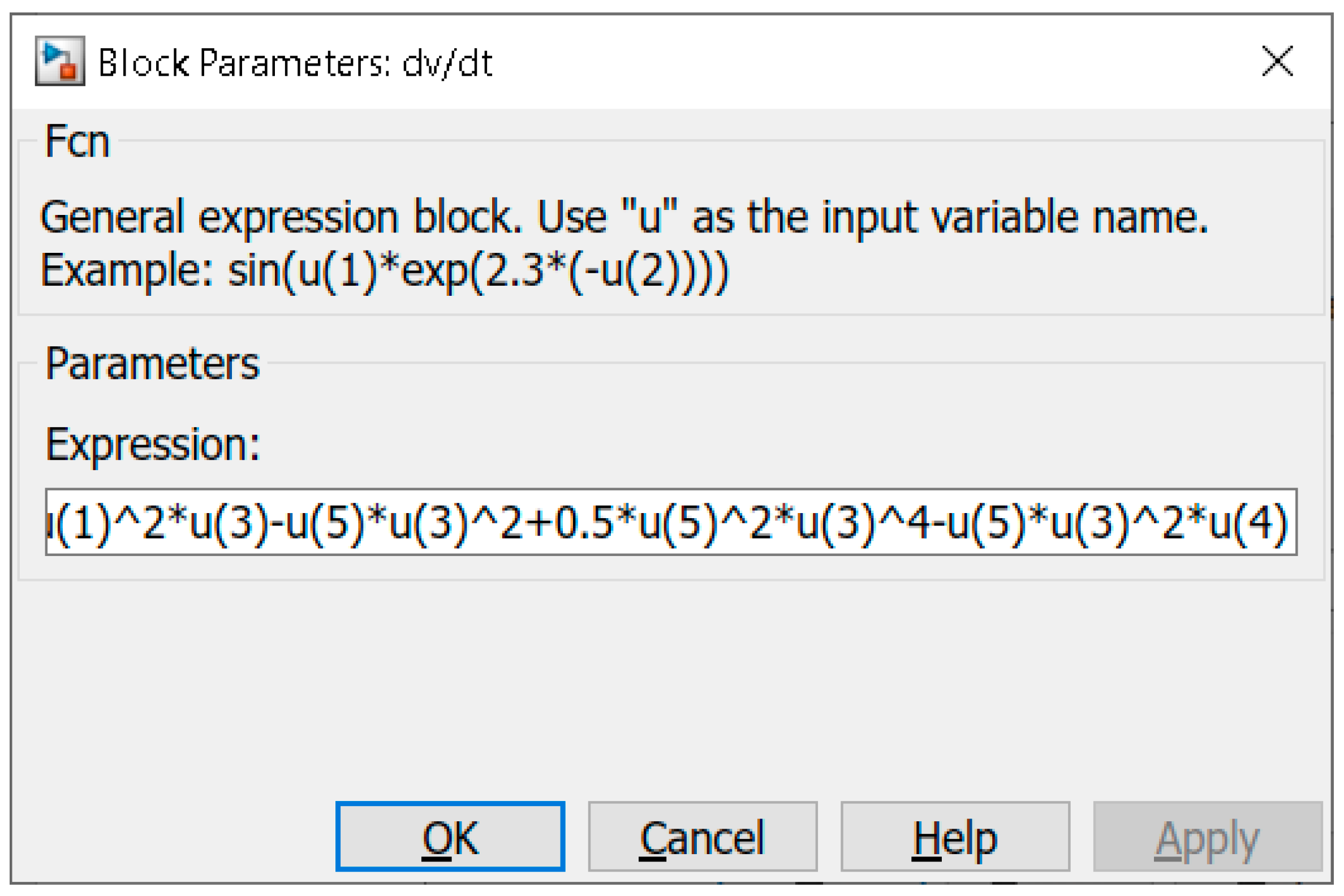Click the Parameters group heading
The width and height of the screenshot is (1344, 896).
click(x=152, y=364)
